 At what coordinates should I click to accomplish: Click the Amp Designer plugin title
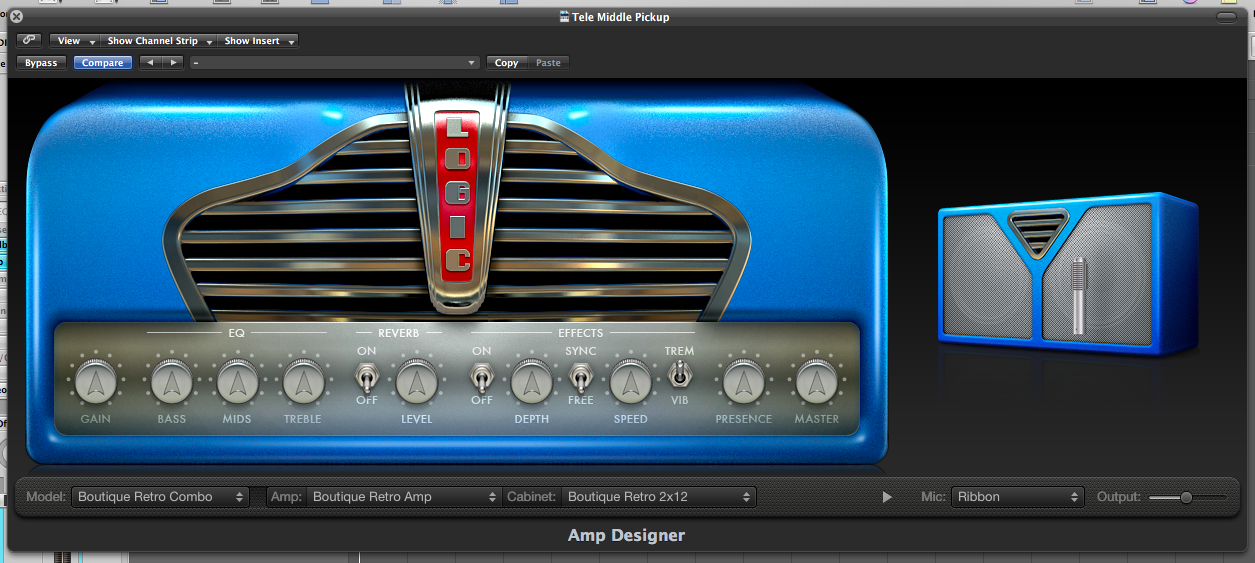pos(626,535)
